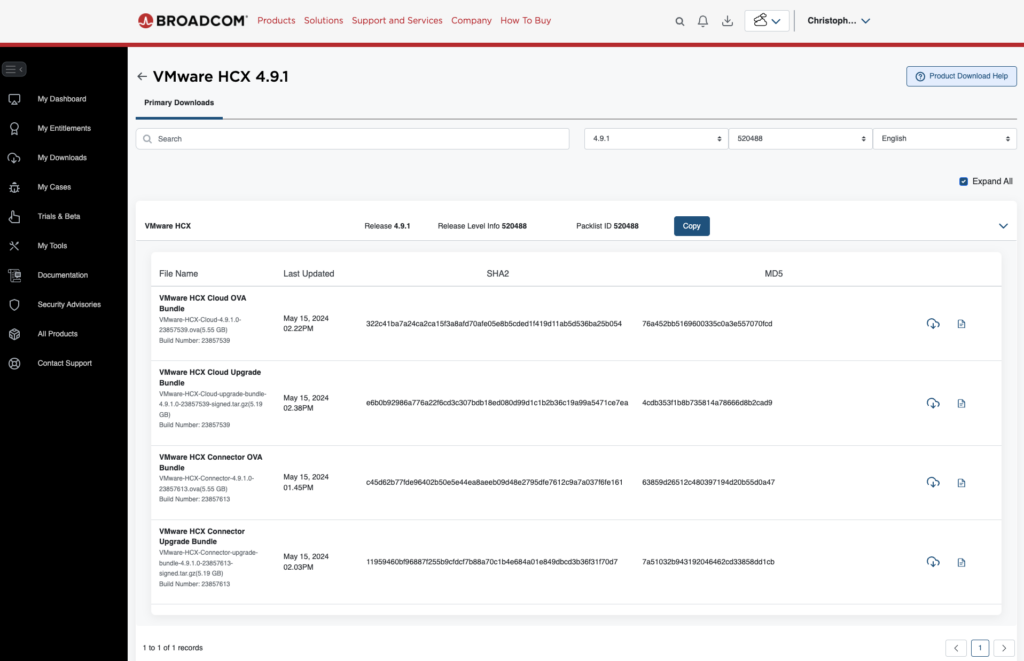Open the My Entitlements sidebar link
1024x661 pixels.
(x=64, y=129)
